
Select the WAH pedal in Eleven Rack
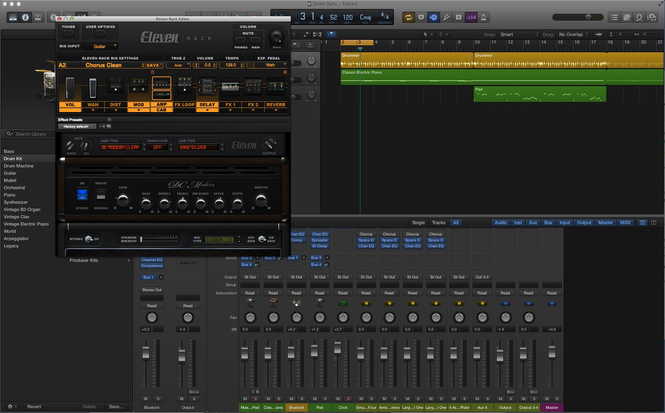(x=92, y=88)
